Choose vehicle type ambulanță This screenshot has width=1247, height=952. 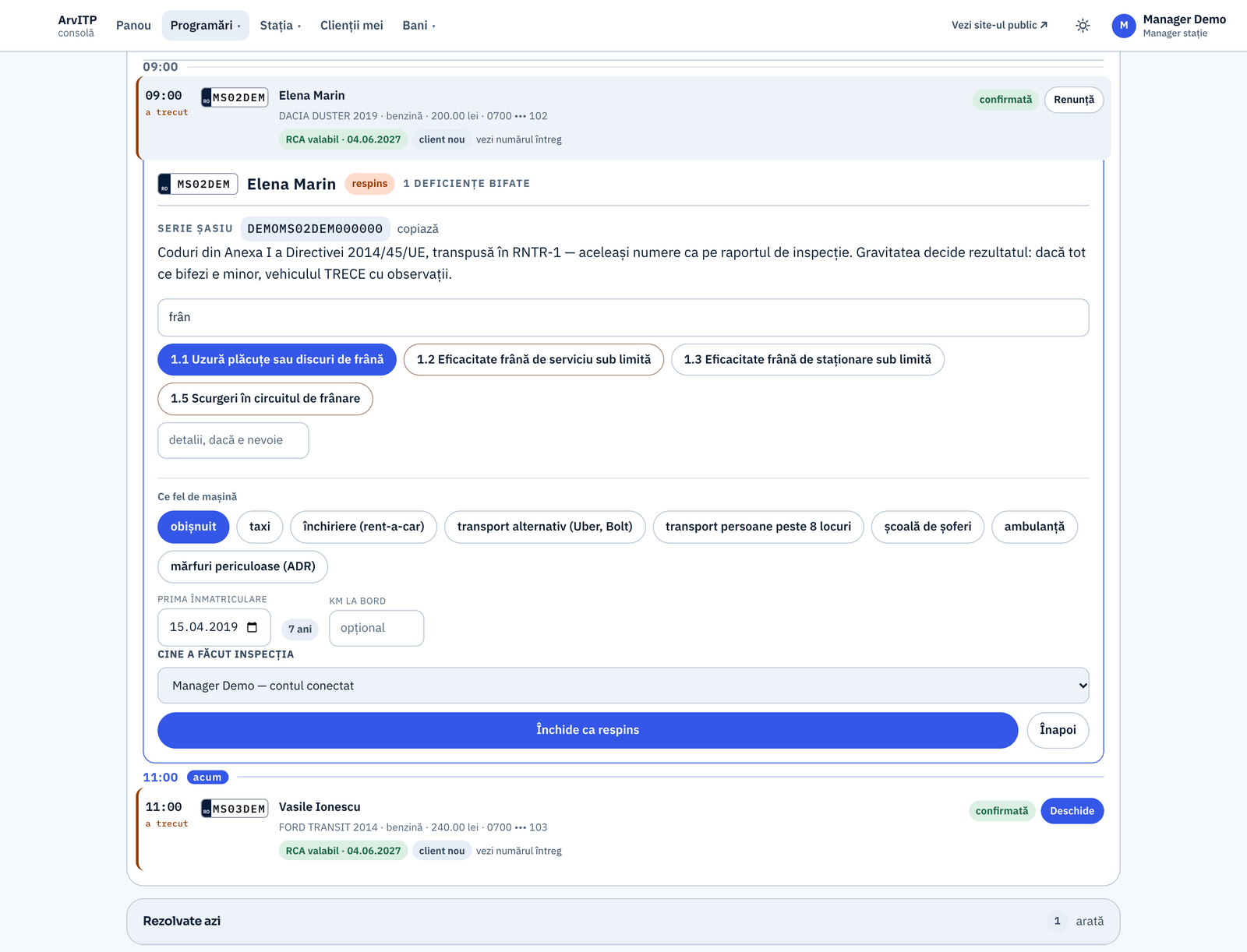tap(1034, 527)
